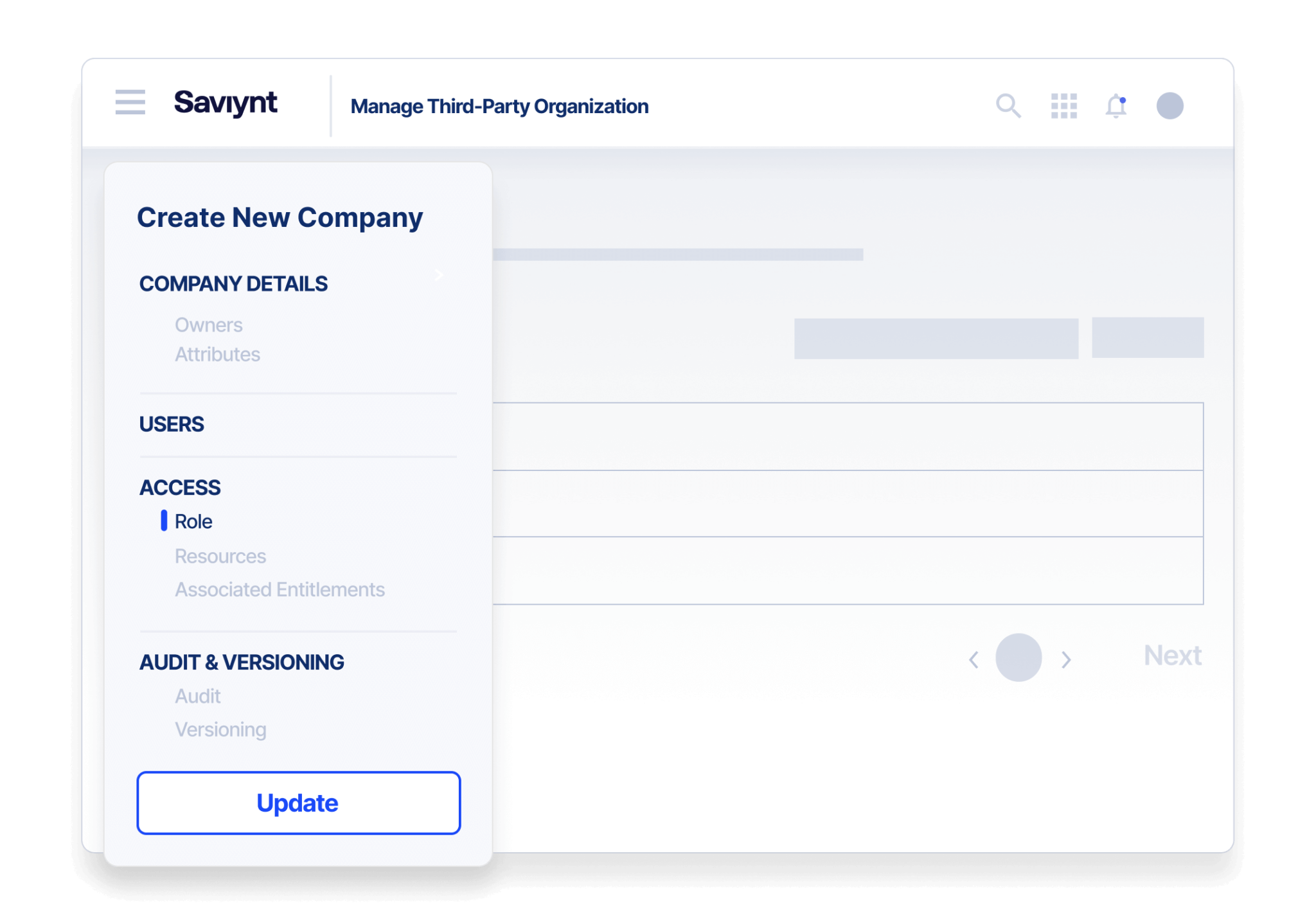Open the search magnifier icon
The height and width of the screenshot is (910, 1316).
point(1008,106)
